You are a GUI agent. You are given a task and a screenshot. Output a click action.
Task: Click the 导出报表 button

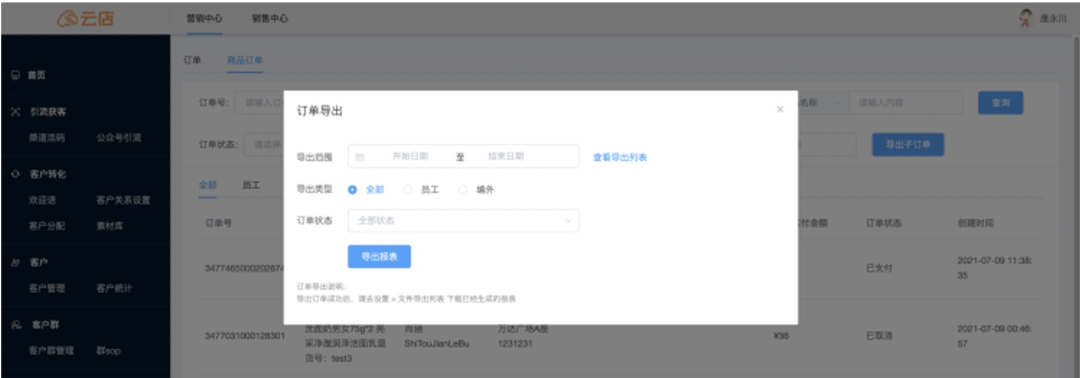(380, 256)
